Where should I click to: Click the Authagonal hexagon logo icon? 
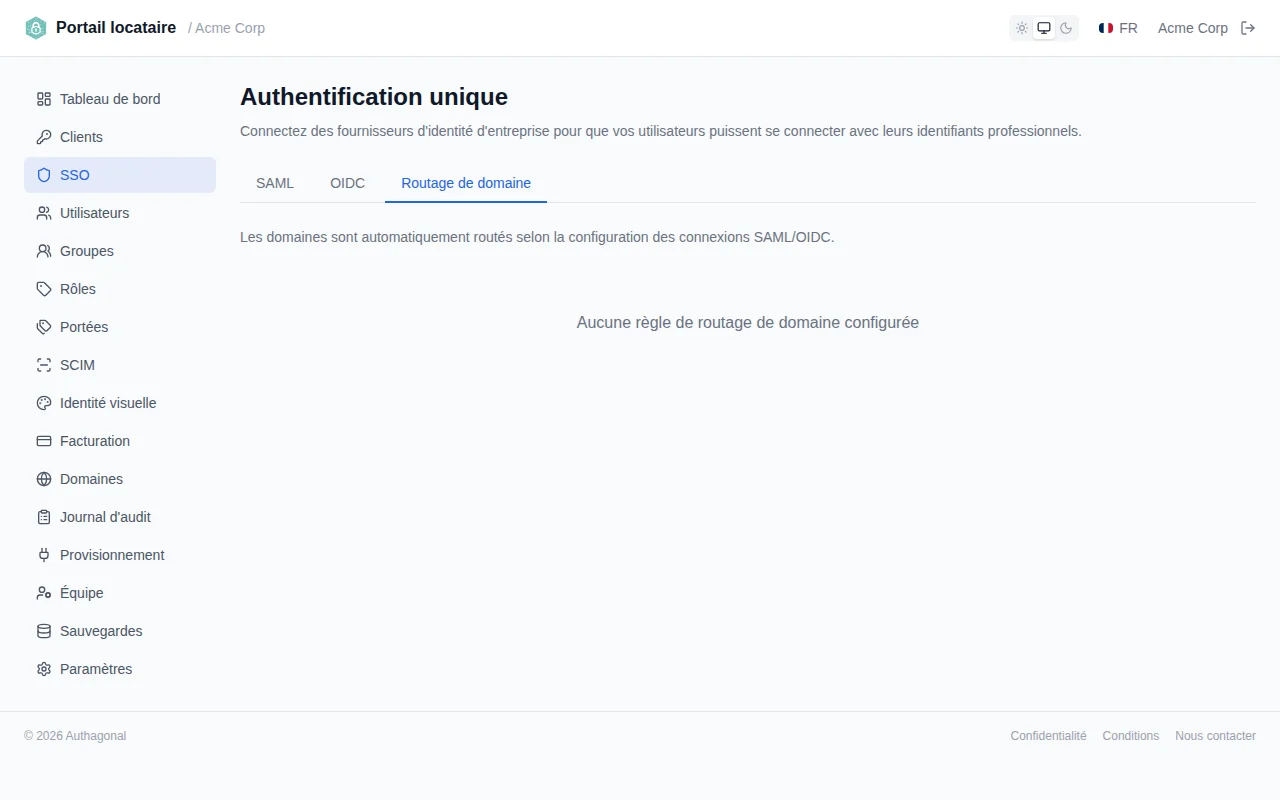click(x=36, y=28)
